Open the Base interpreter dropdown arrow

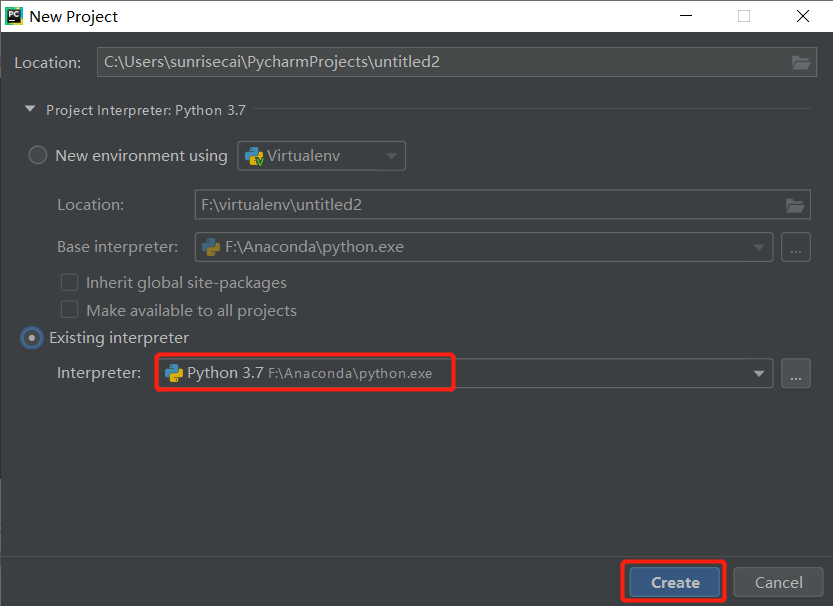pos(759,247)
